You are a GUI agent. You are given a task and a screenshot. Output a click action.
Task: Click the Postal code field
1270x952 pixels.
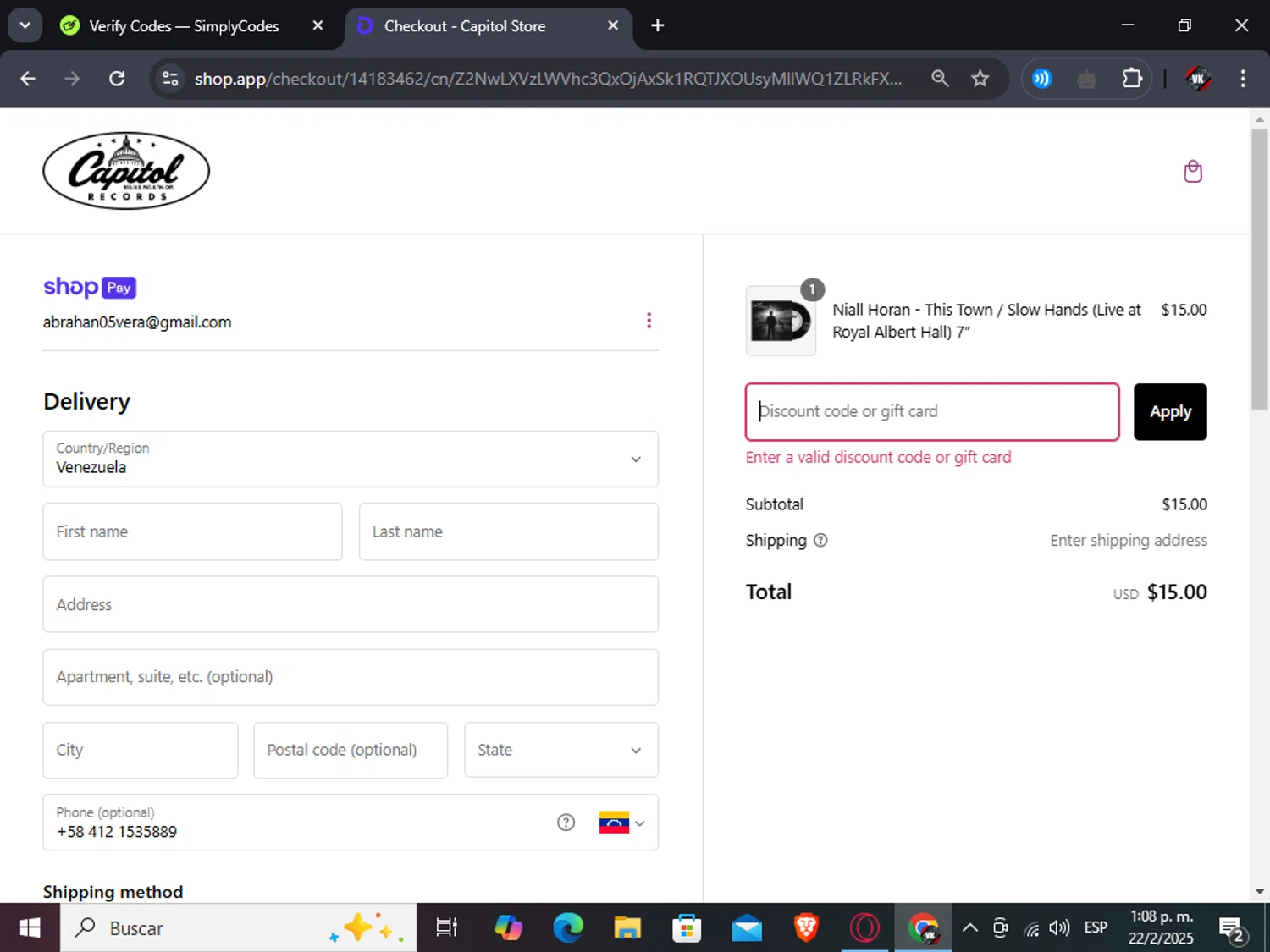pos(351,750)
